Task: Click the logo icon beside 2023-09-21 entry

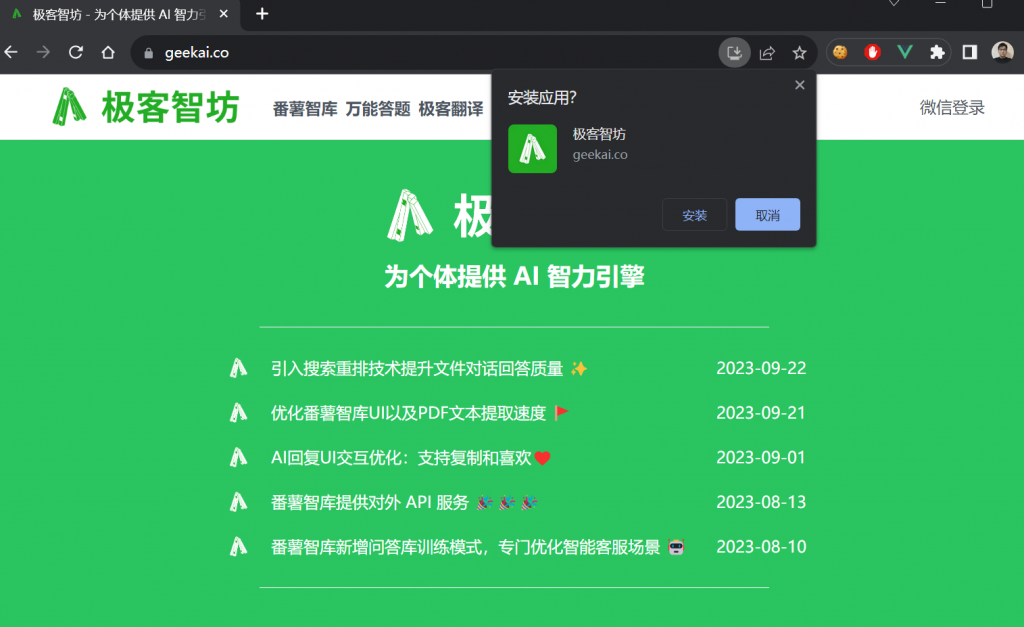Action: coord(238,413)
